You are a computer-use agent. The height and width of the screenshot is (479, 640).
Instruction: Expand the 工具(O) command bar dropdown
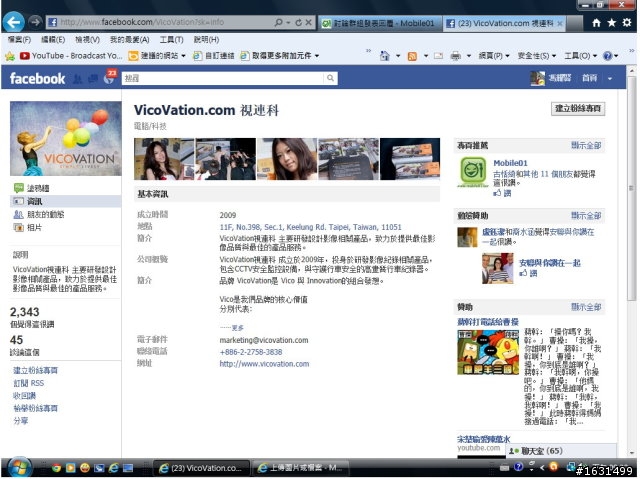point(595,56)
